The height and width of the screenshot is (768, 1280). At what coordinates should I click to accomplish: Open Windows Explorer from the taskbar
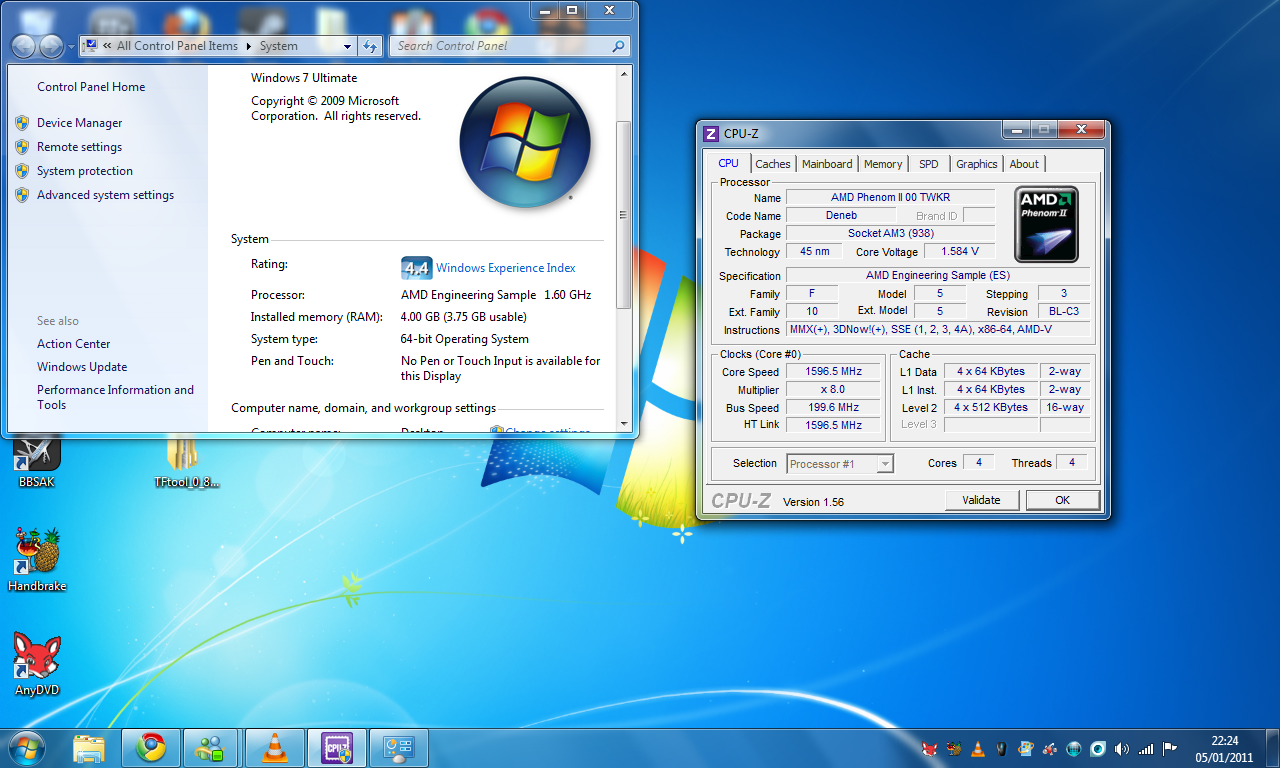click(89, 748)
